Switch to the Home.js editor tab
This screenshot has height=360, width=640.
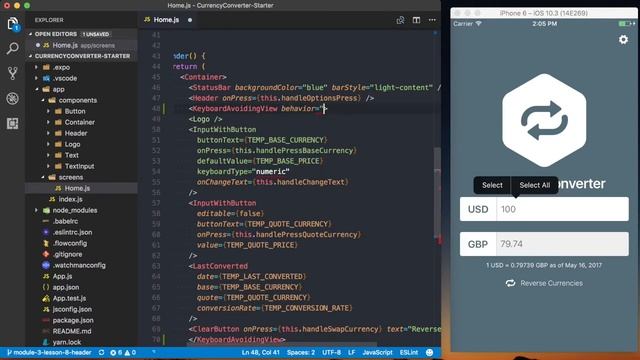point(166,20)
